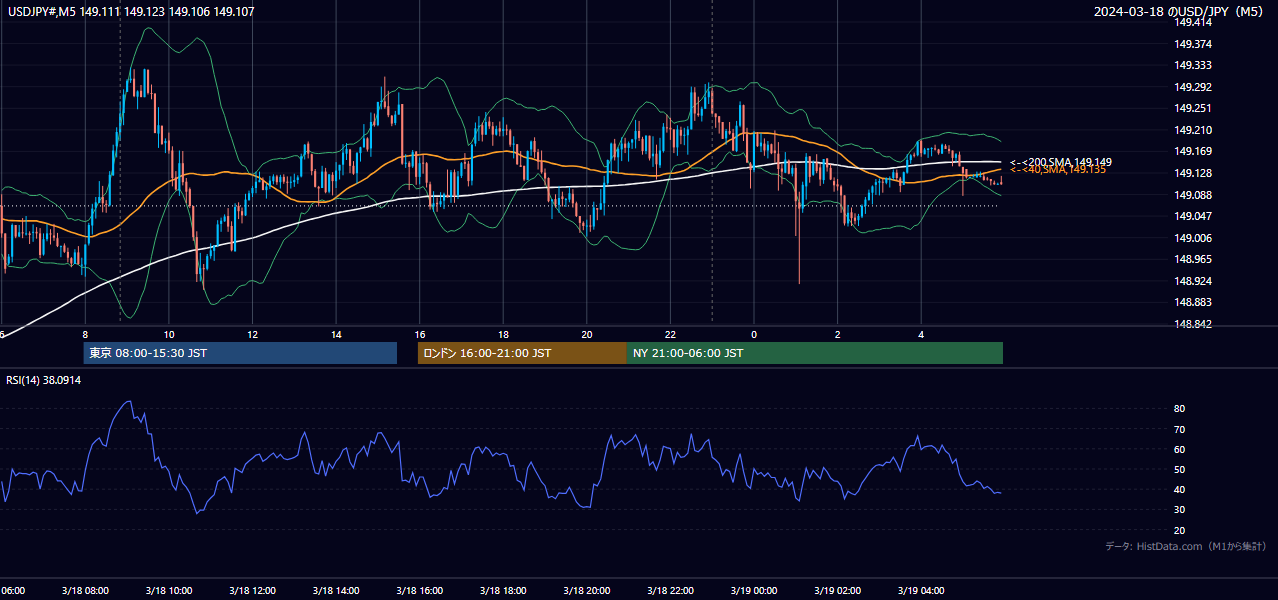Click the London 16:00-21:00 JST session bar
The width and height of the screenshot is (1278, 600).
pos(522,353)
